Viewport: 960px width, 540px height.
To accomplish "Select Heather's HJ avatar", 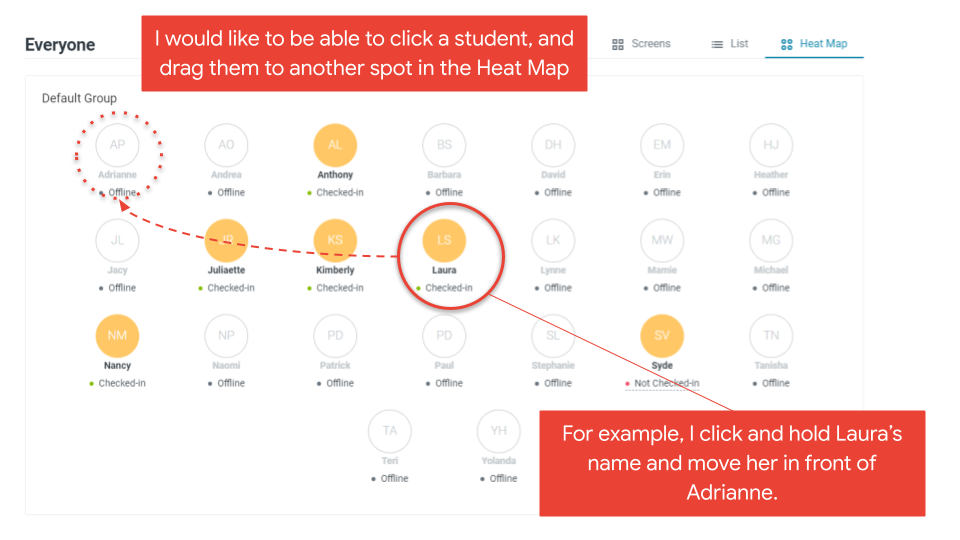I will pos(771,145).
